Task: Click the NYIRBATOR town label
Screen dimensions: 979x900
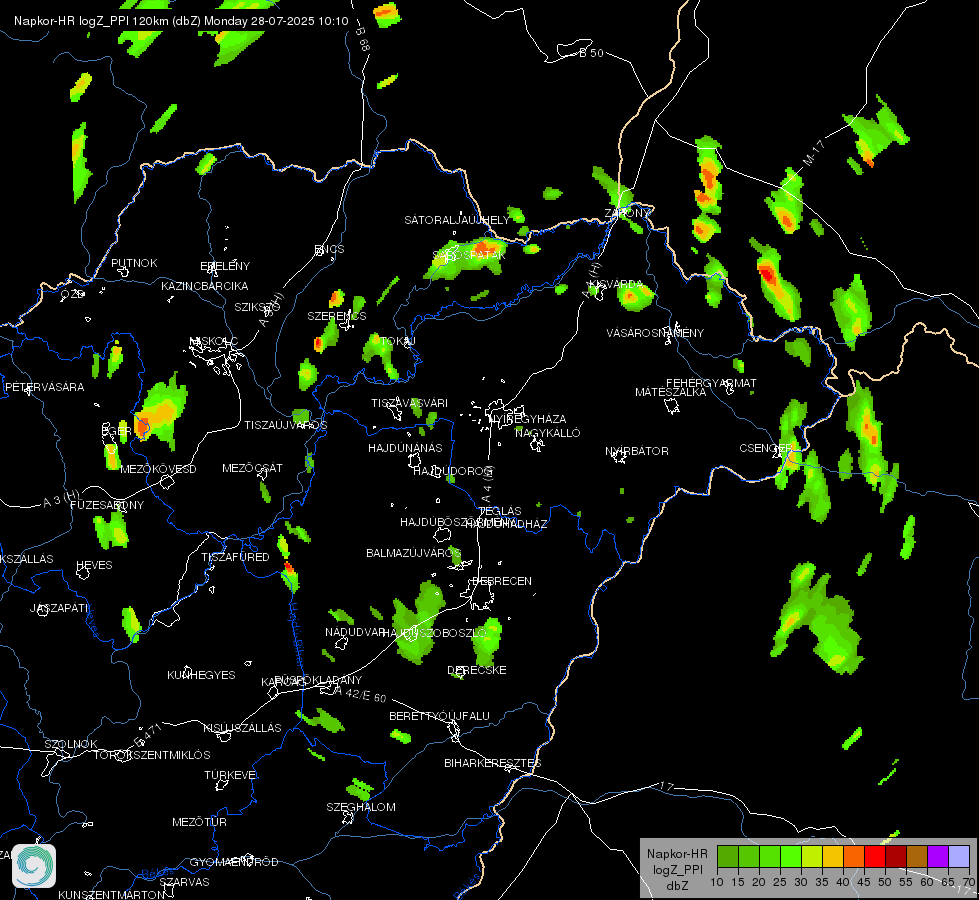Action: [x=637, y=451]
